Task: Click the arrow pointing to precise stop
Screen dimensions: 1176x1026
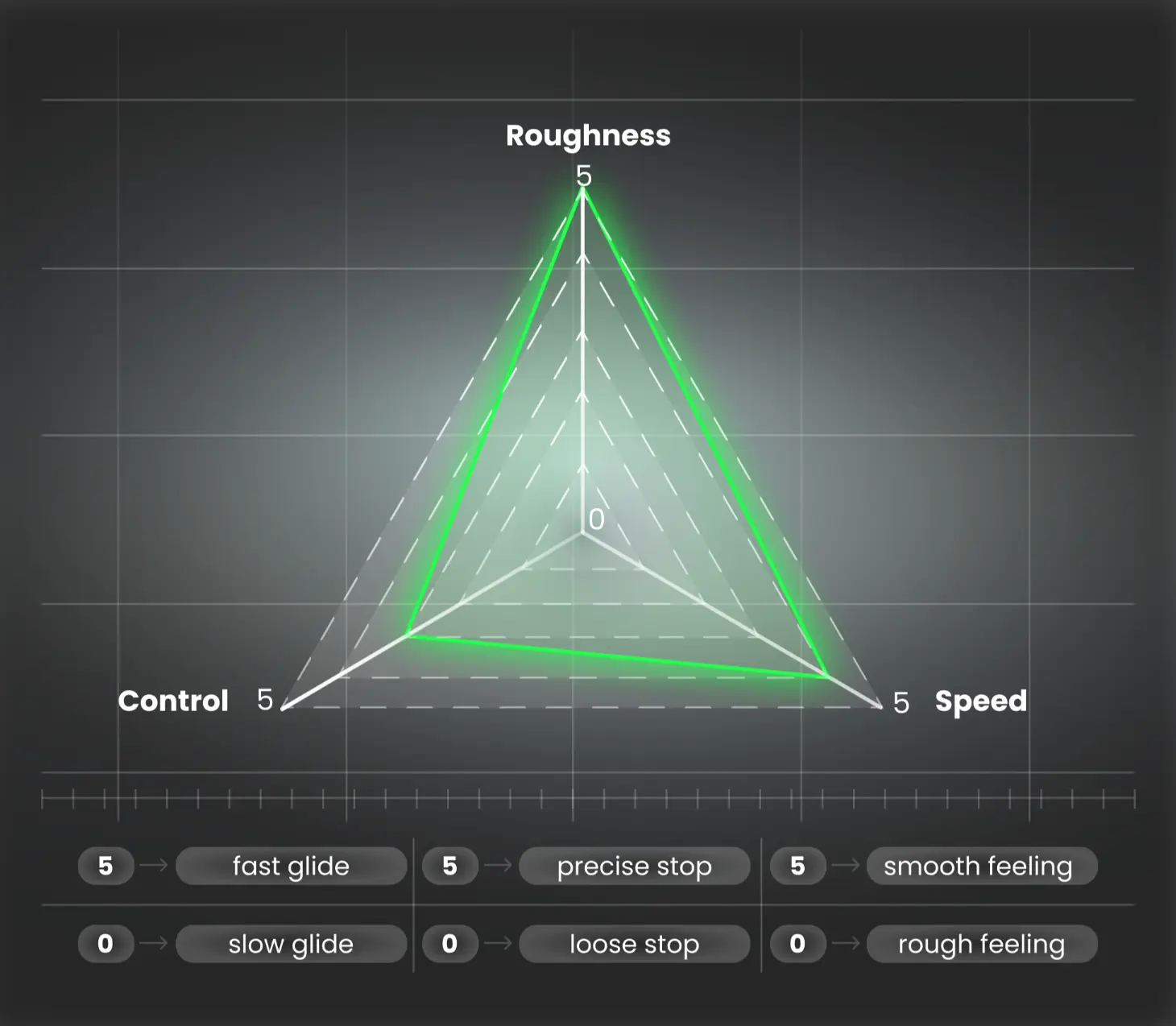Action: point(499,866)
